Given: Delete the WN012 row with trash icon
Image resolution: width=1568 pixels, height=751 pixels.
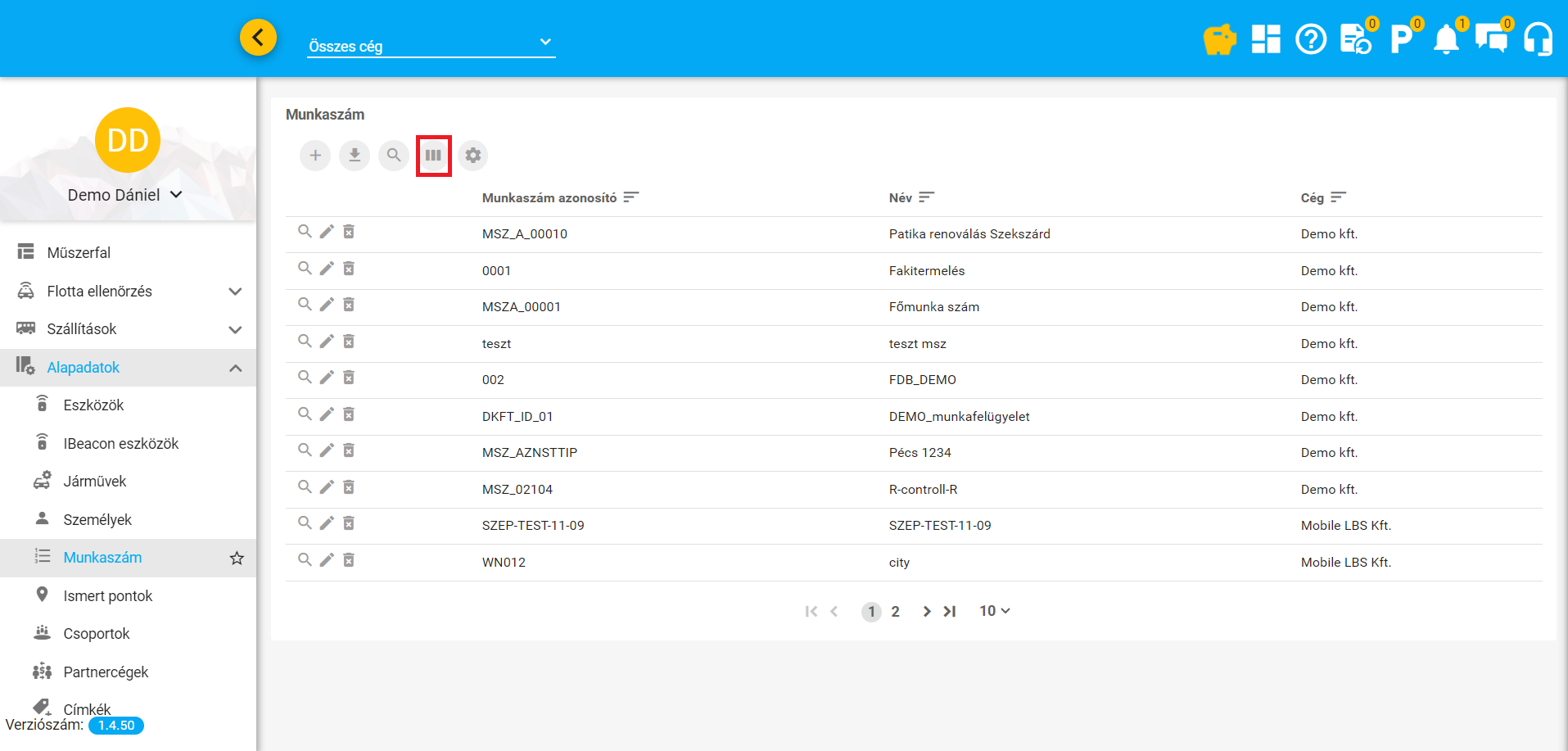Looking at the screenshot, I should 349,560.
